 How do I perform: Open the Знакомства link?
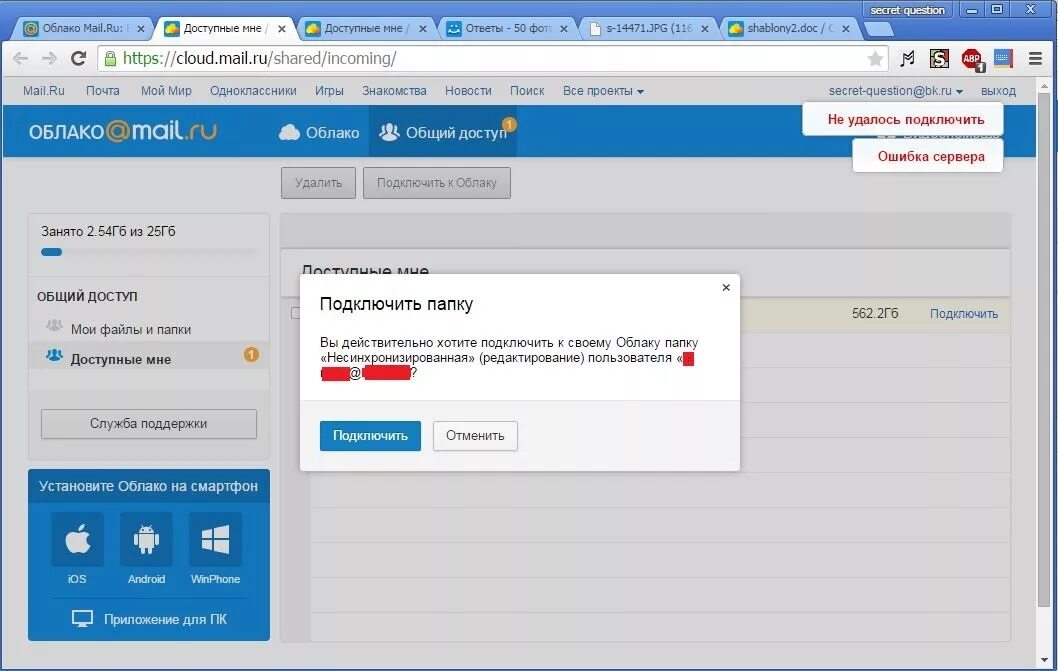coord(394,91)
